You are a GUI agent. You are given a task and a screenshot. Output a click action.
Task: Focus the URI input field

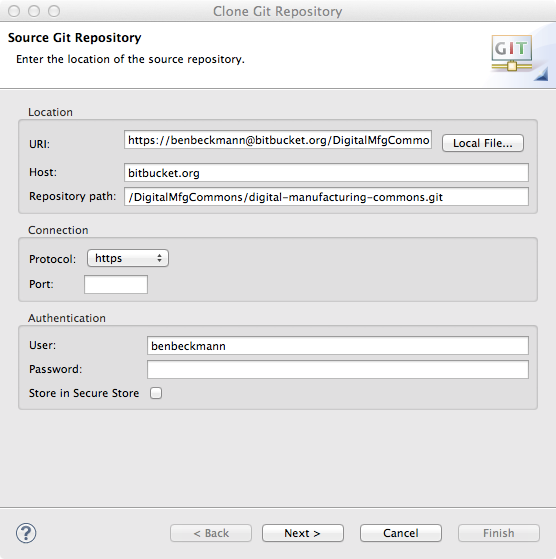click(x=278, y=140)
